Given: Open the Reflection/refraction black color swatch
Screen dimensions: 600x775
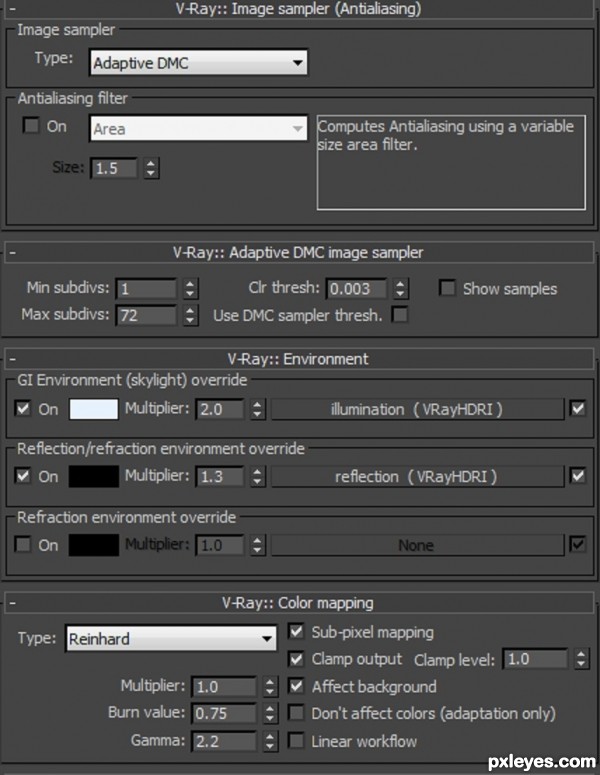Looking at the screenshot, I should tap(93, 476).
